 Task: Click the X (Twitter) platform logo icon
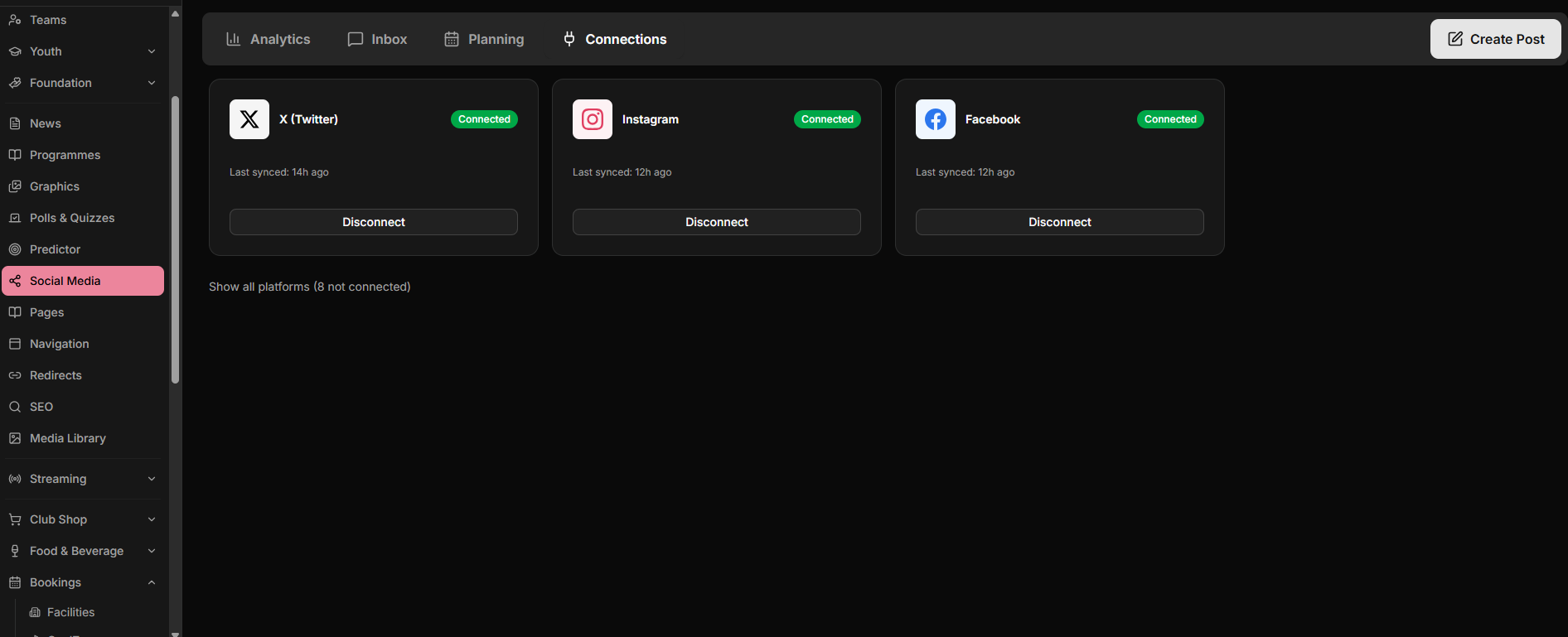coord(249,119)
